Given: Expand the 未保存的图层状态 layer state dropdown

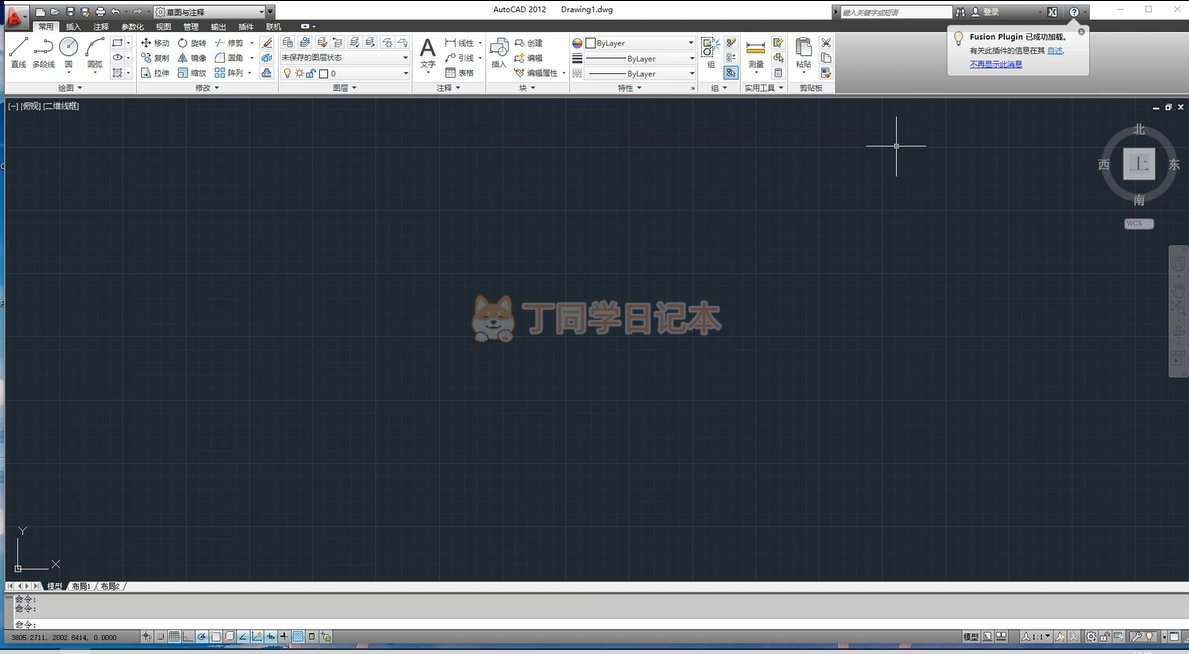Looking at the screenshot, I should [x=405, y=58].
